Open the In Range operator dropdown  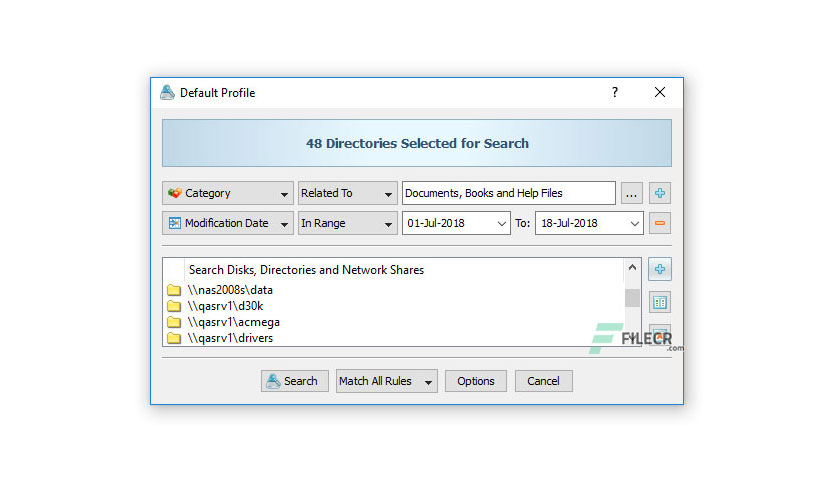pyautogui.click(x=347, y=223)
